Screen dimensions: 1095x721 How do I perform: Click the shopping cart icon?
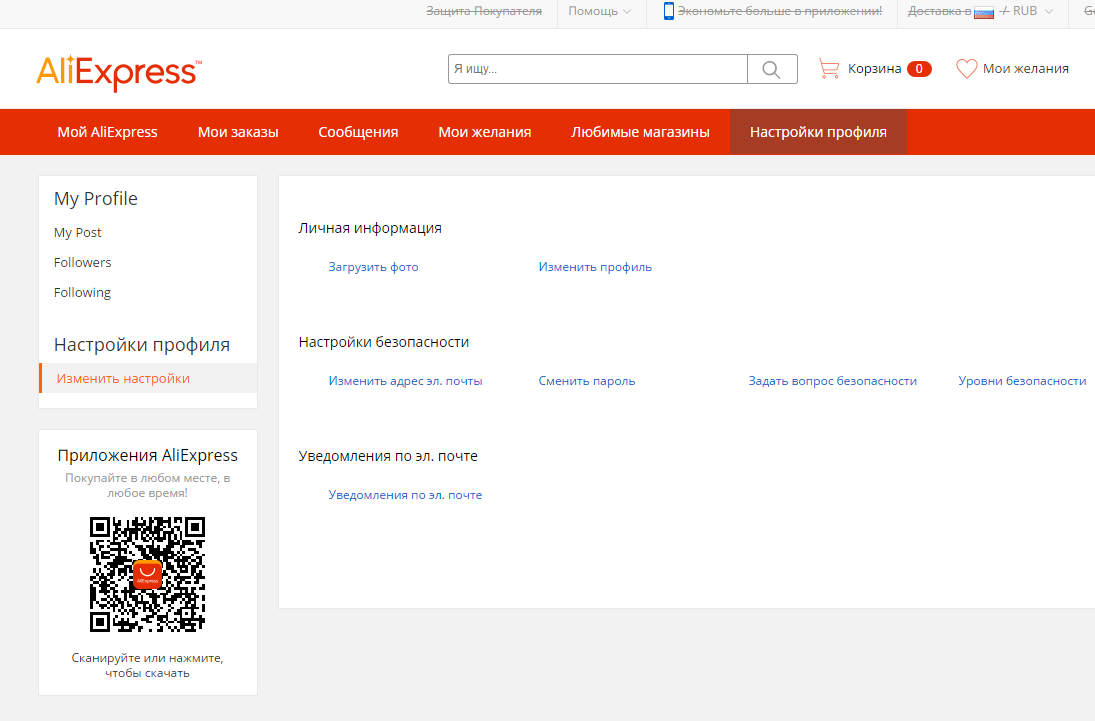tap(829, 68)
